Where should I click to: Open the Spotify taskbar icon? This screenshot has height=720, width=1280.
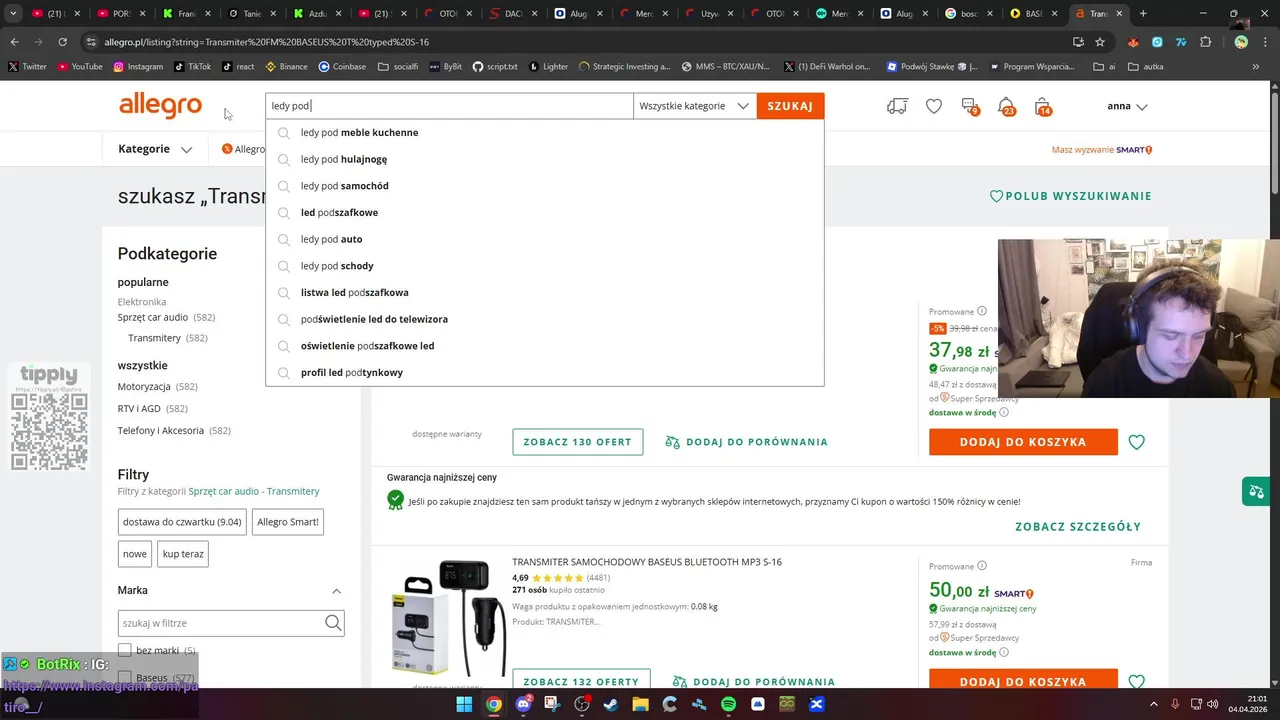point(728,704)
